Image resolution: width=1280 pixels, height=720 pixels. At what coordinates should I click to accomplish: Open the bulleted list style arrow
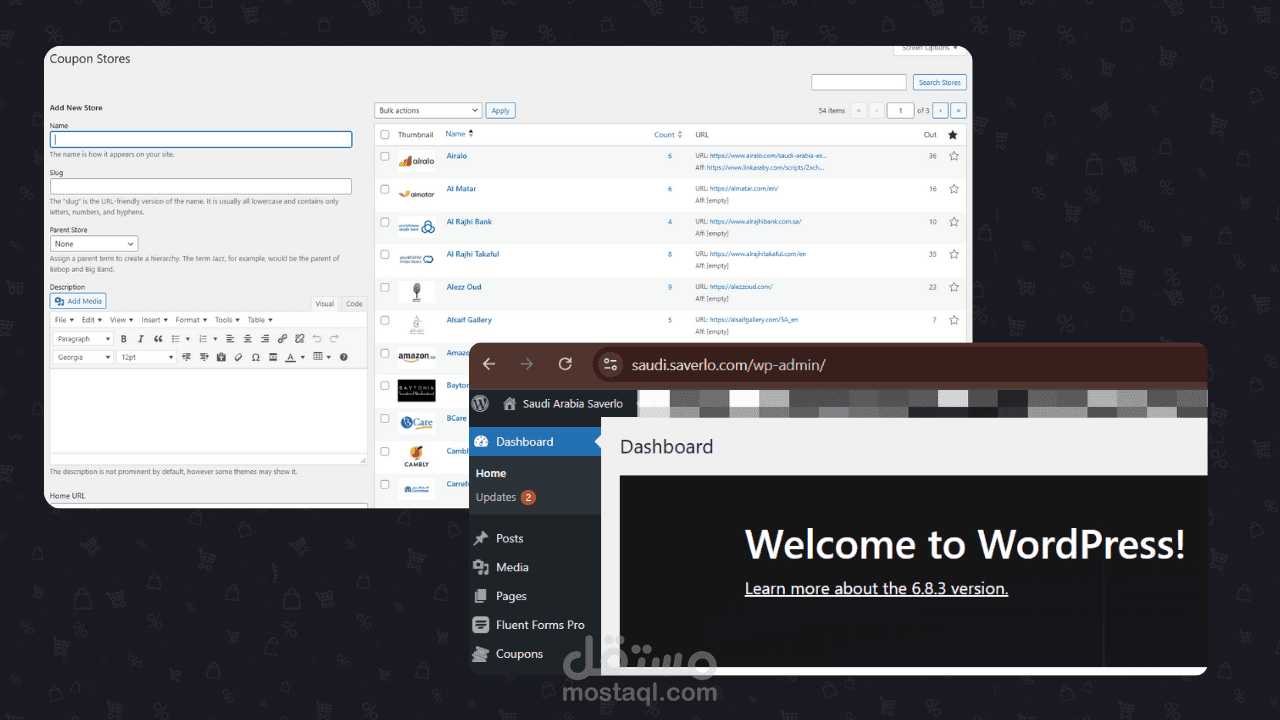(x=188, y=339)
